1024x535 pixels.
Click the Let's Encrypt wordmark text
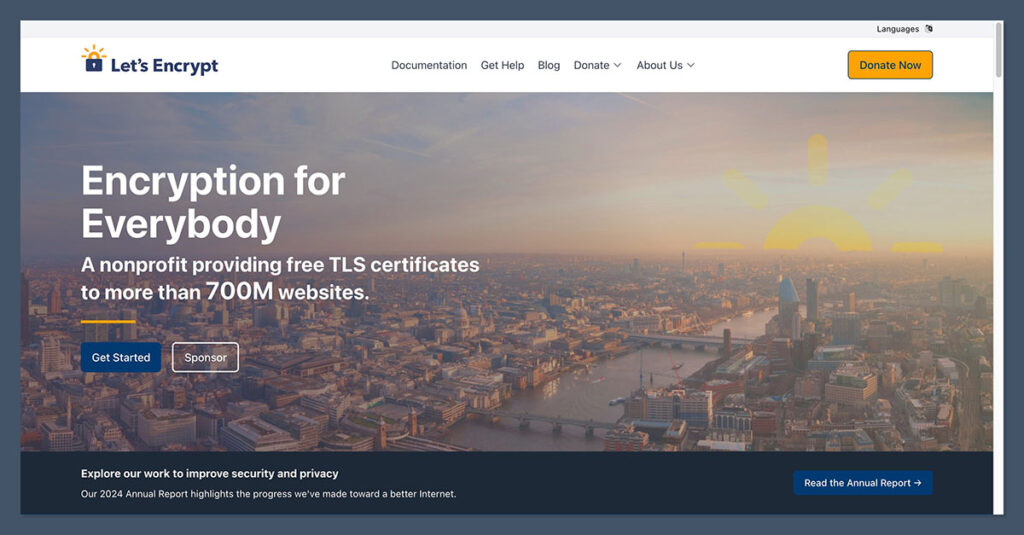[x=165, y=65]
